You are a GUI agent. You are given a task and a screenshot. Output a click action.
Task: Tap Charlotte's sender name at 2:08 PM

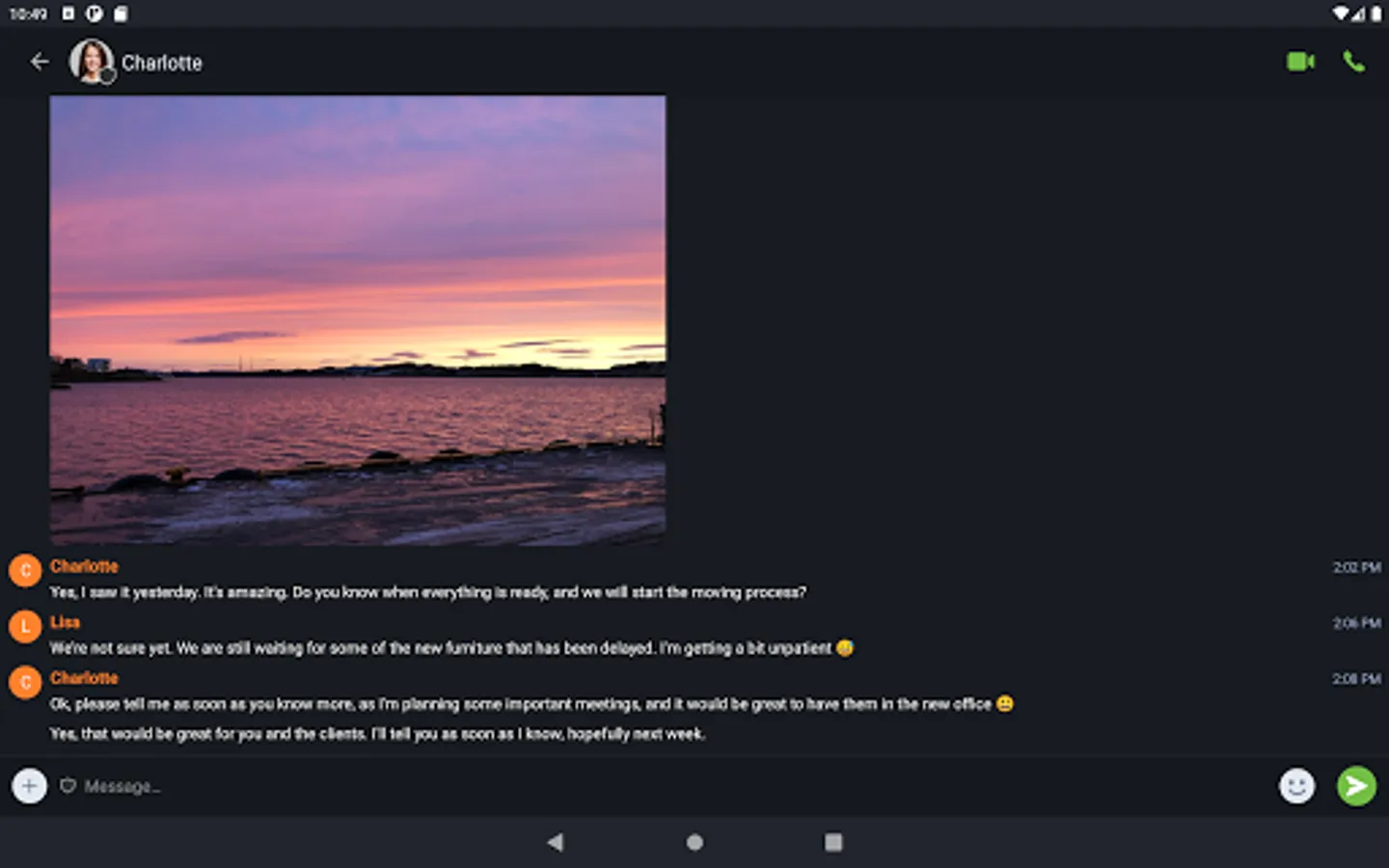point(84,678)
